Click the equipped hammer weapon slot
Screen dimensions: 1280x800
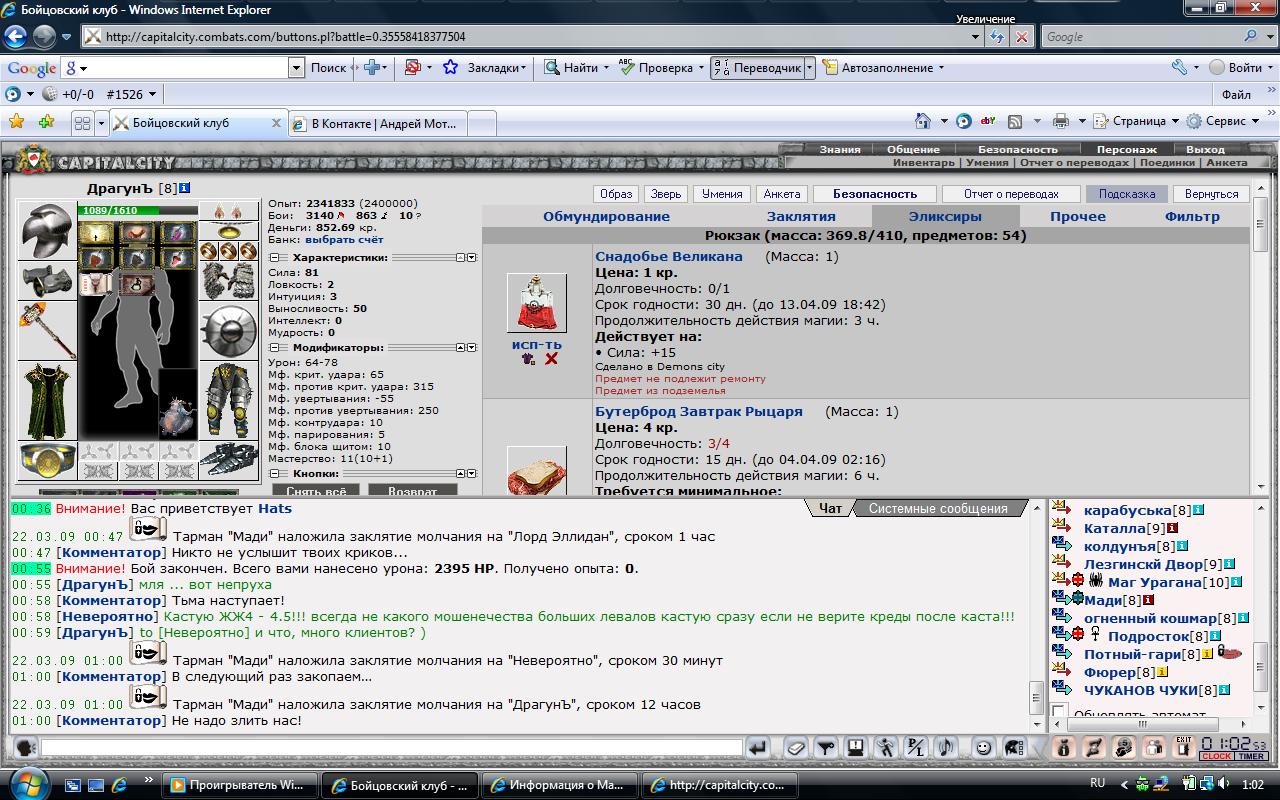coord(47,330)
